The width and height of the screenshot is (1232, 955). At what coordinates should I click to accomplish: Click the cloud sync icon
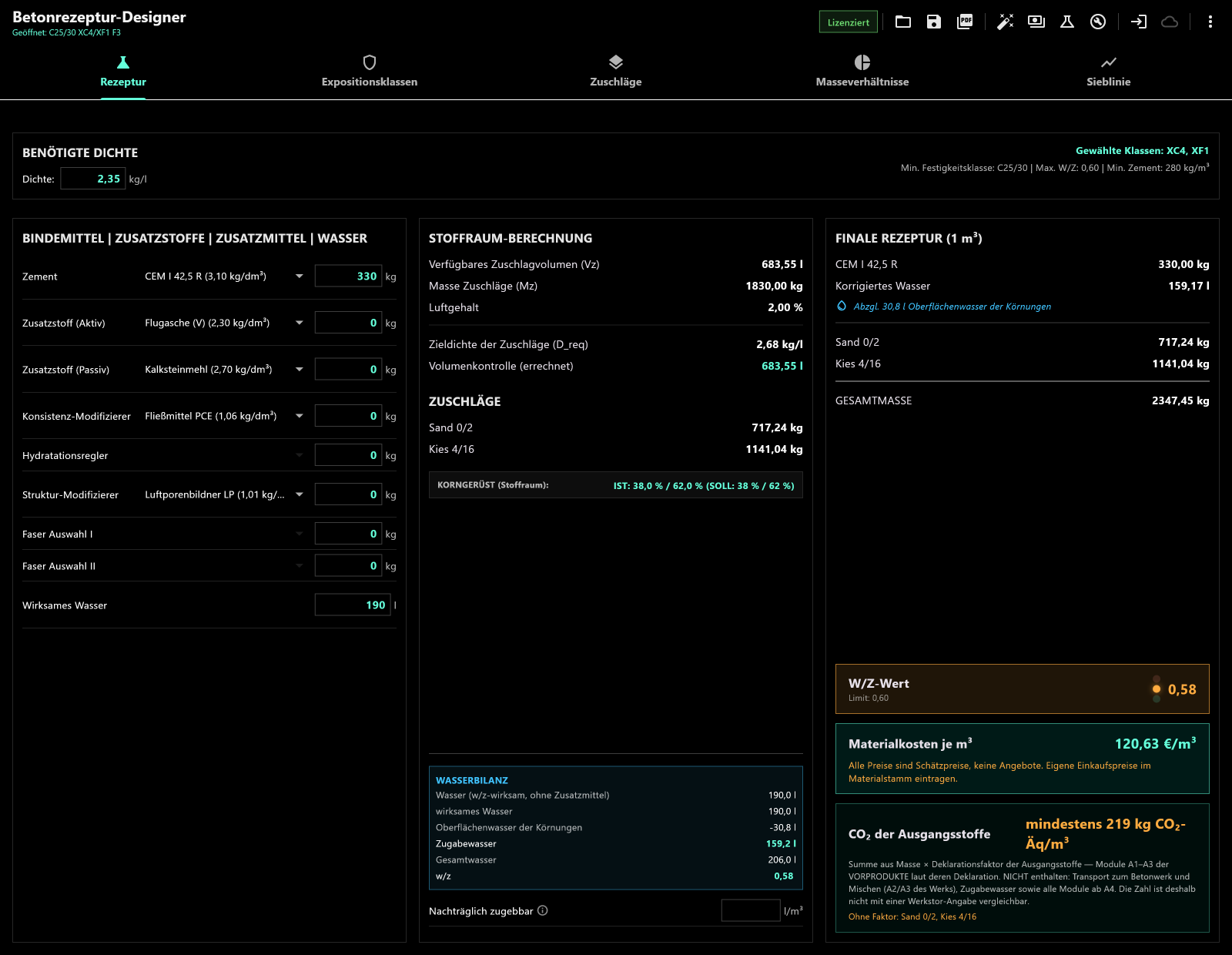pyautogui.click(x=1170, y=22)
